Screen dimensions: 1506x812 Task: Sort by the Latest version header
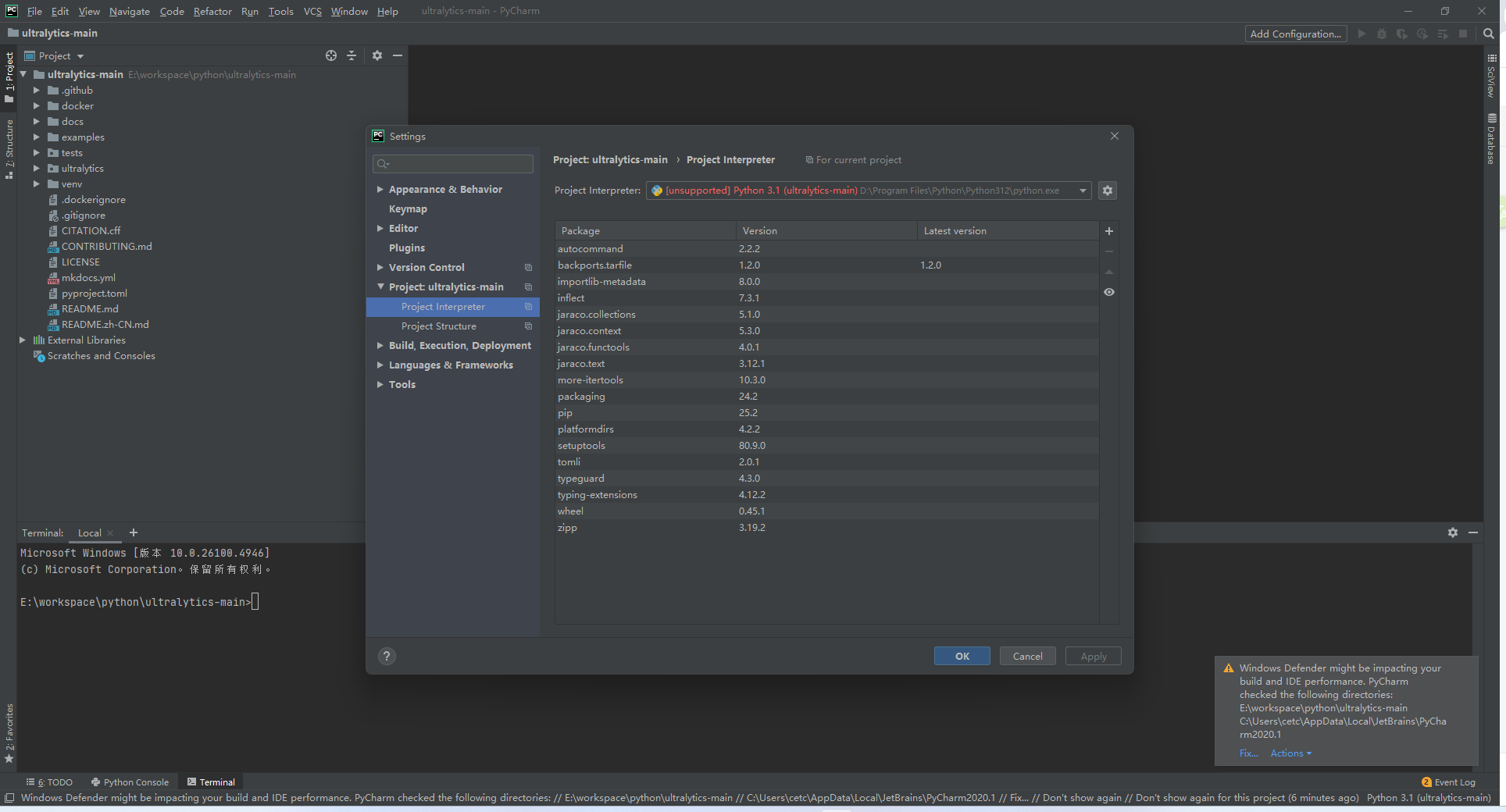[1008, 231]
